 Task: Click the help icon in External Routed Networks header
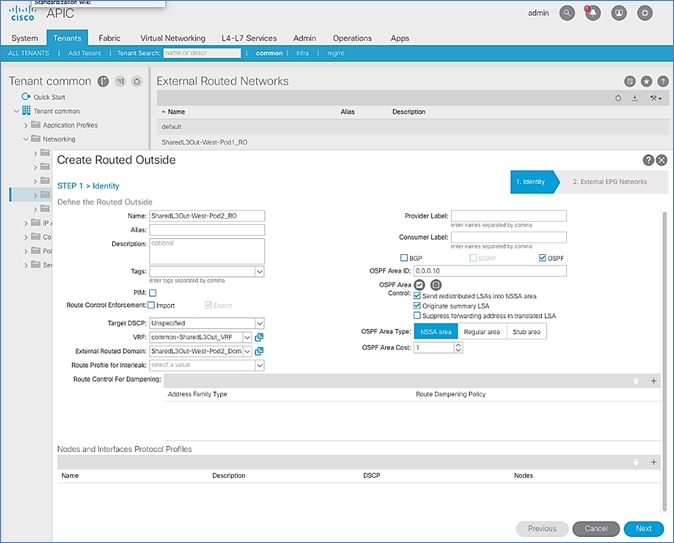click(x=663, y=81)
